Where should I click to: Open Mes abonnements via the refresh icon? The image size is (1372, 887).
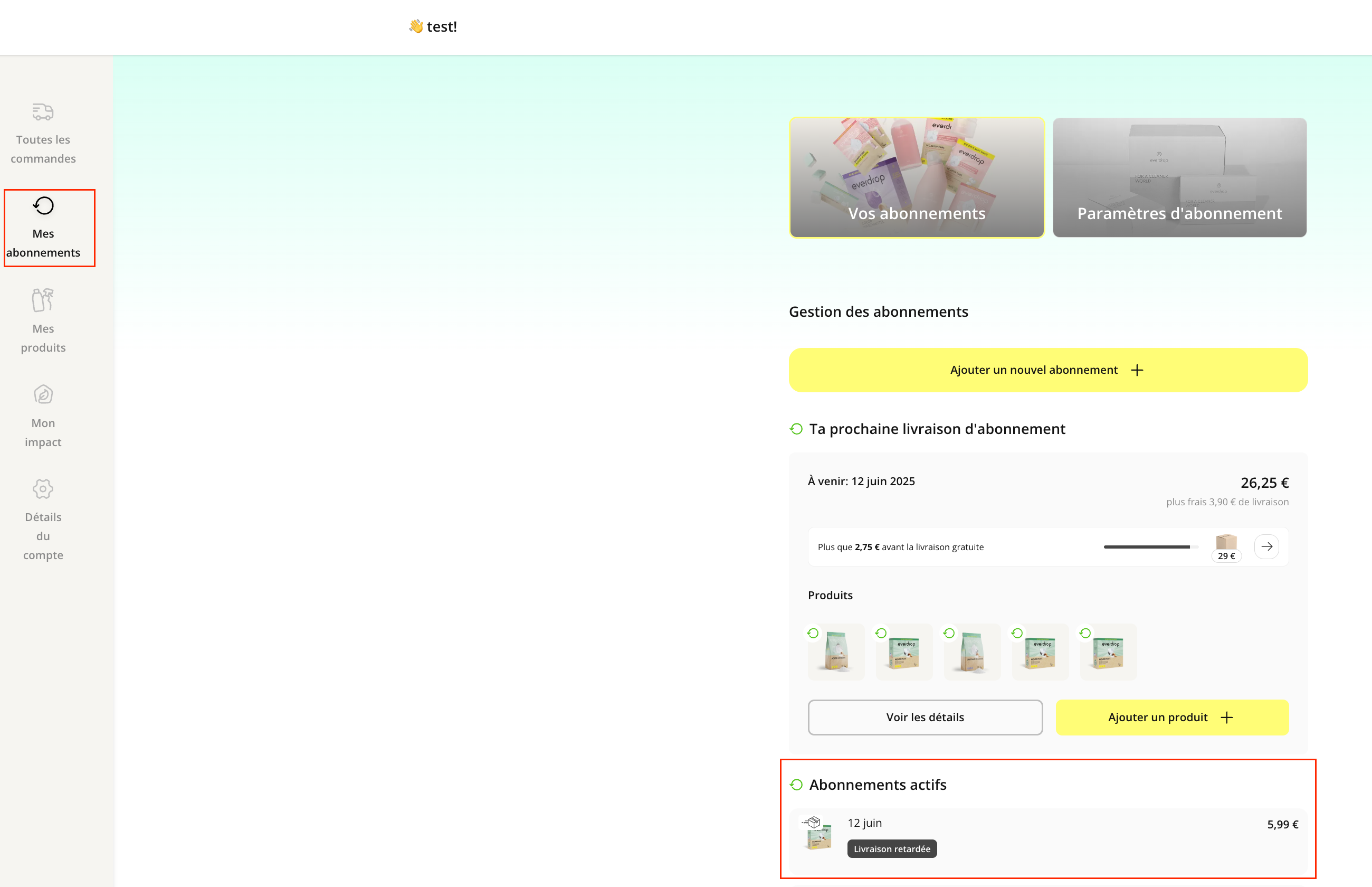click(x=43, y=205)
